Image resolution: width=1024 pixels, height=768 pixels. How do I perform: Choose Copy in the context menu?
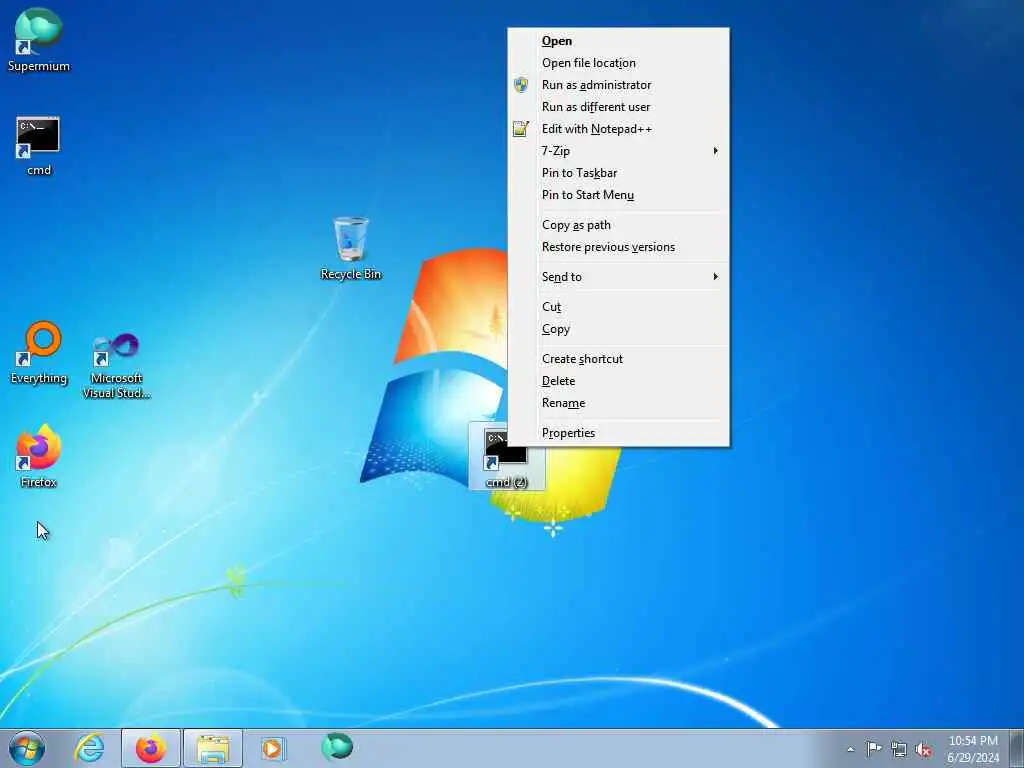[618, 329]
